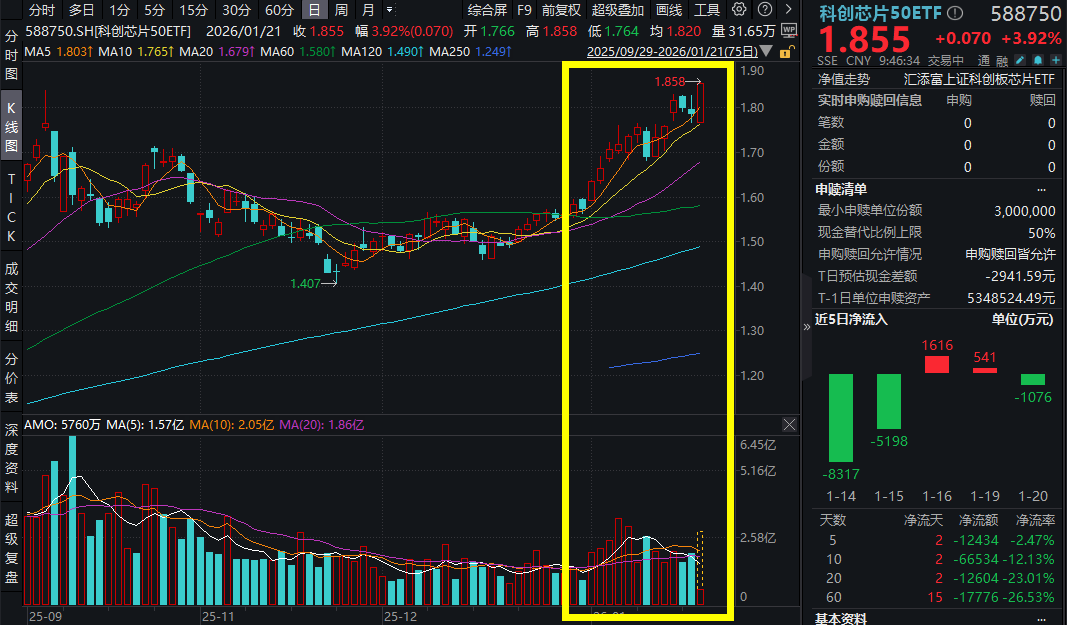Click the 前复权 button
This screenshot has height=625, width=1067.
coord(563,10)
